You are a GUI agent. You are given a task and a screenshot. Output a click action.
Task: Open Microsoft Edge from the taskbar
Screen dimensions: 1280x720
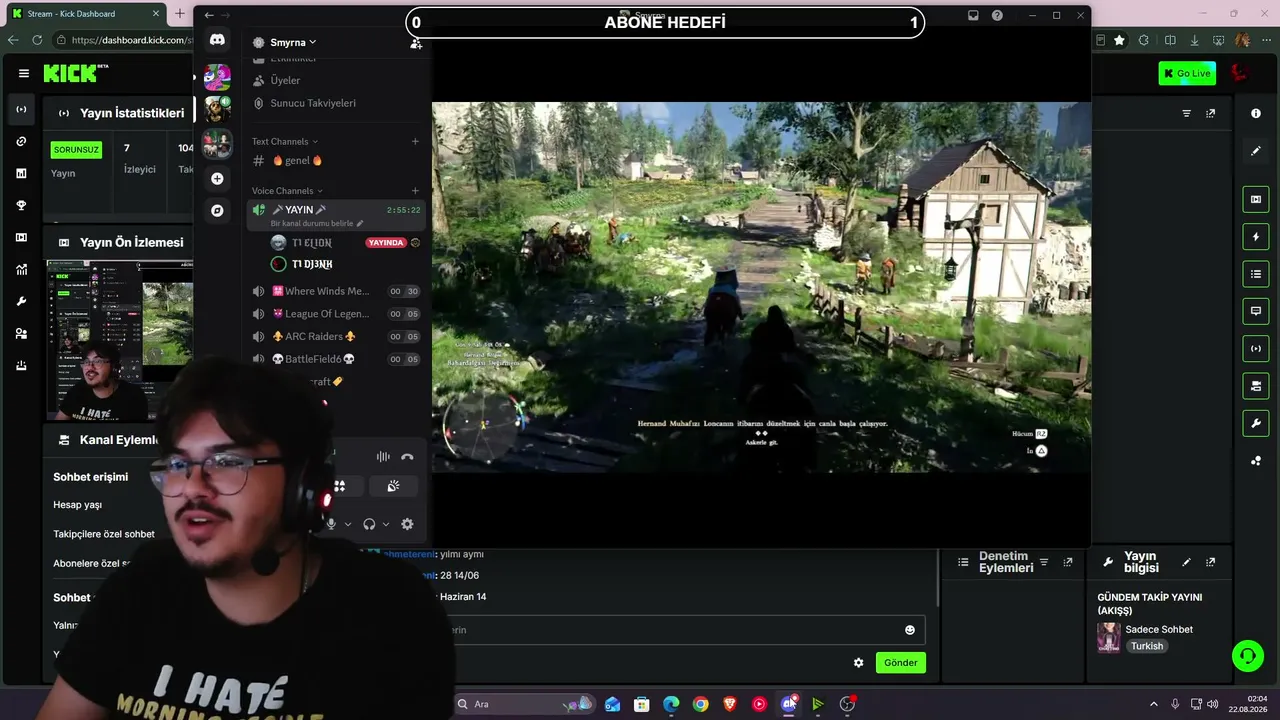click(x=671, y=704)
